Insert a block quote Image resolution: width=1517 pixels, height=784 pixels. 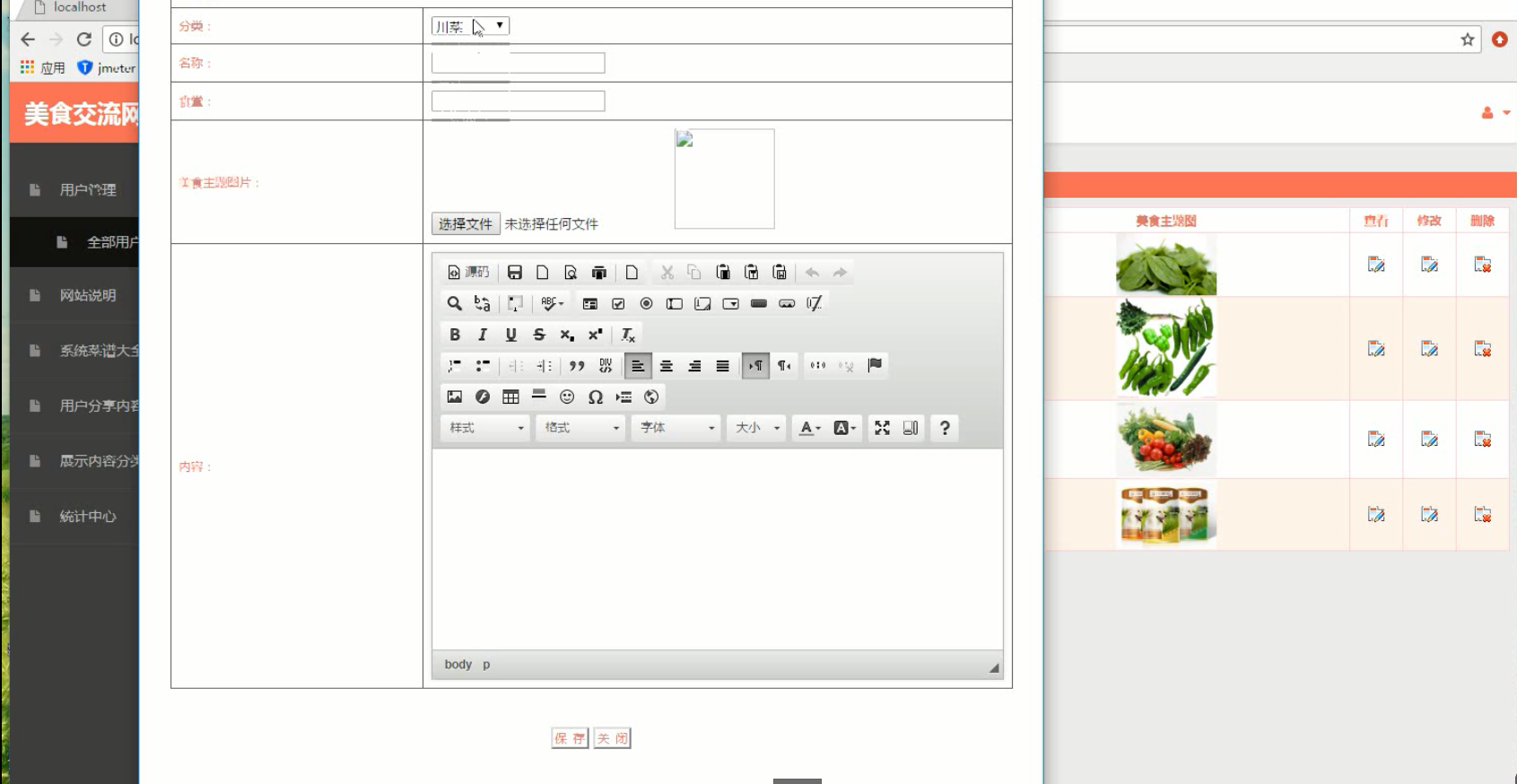point(577,366)
